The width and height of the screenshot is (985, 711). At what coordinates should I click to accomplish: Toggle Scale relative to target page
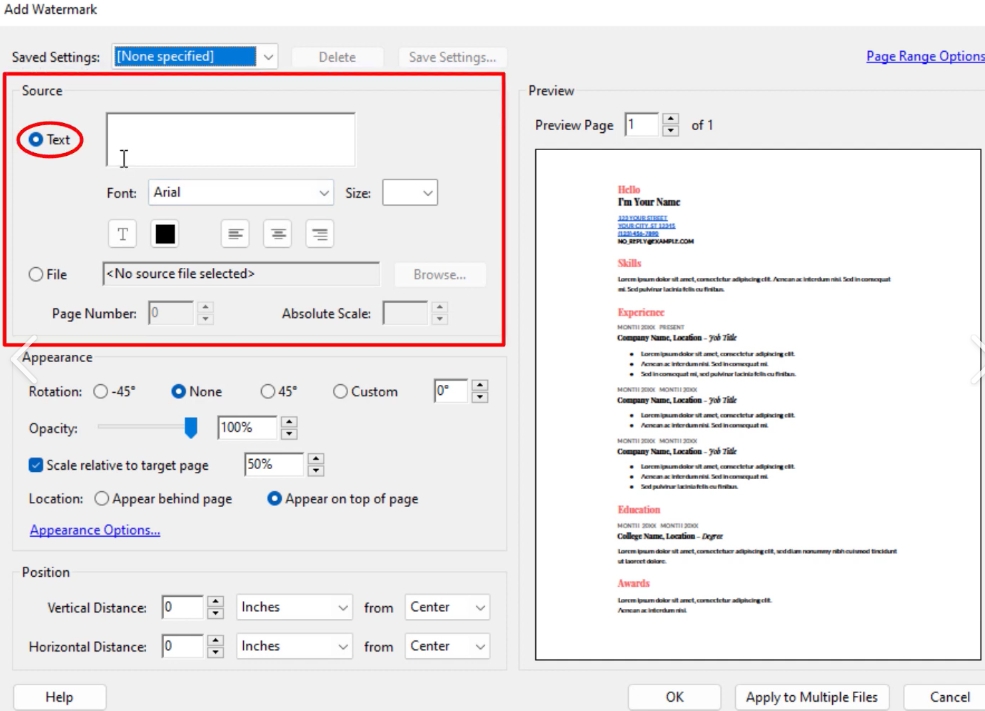(36, 465)
